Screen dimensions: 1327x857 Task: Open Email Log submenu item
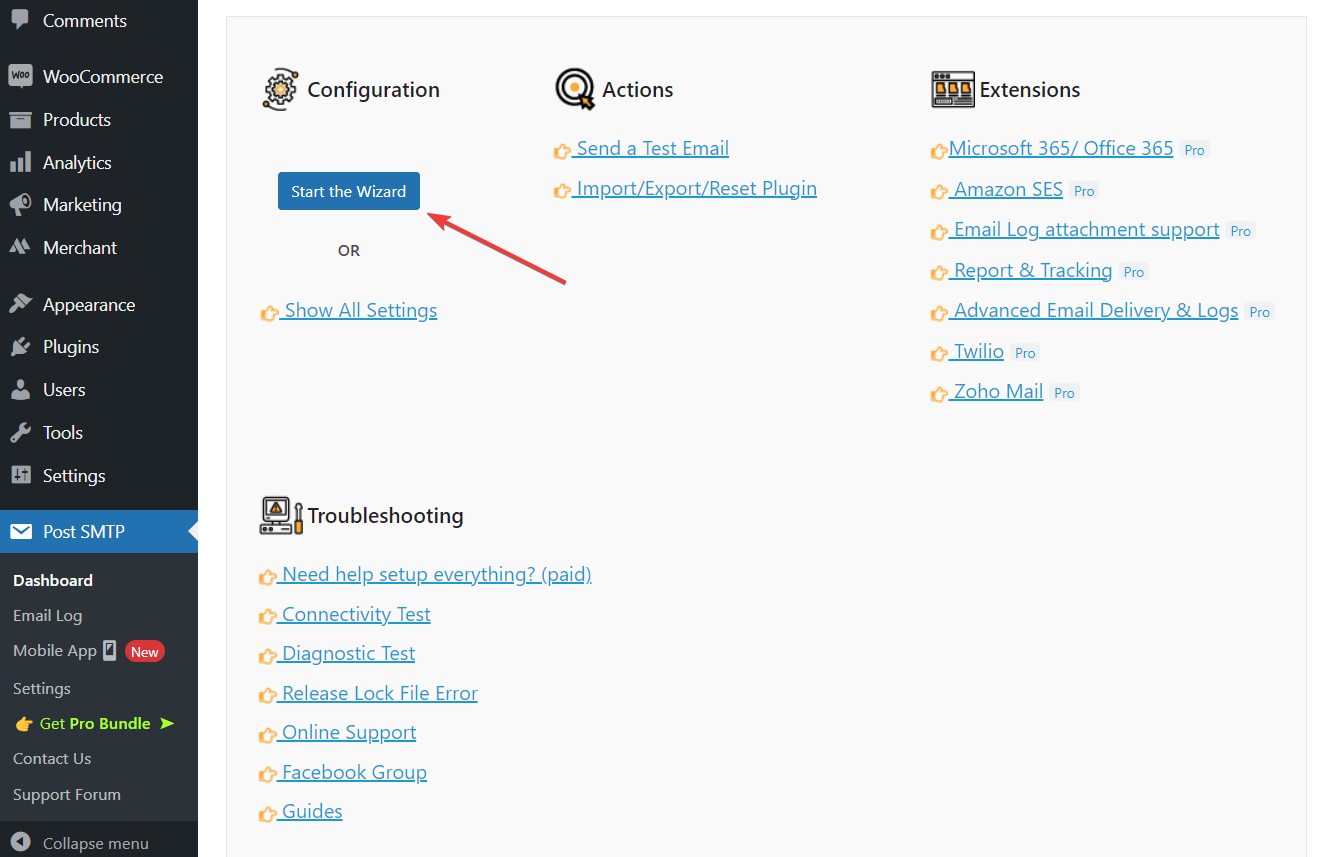[48, 616]
